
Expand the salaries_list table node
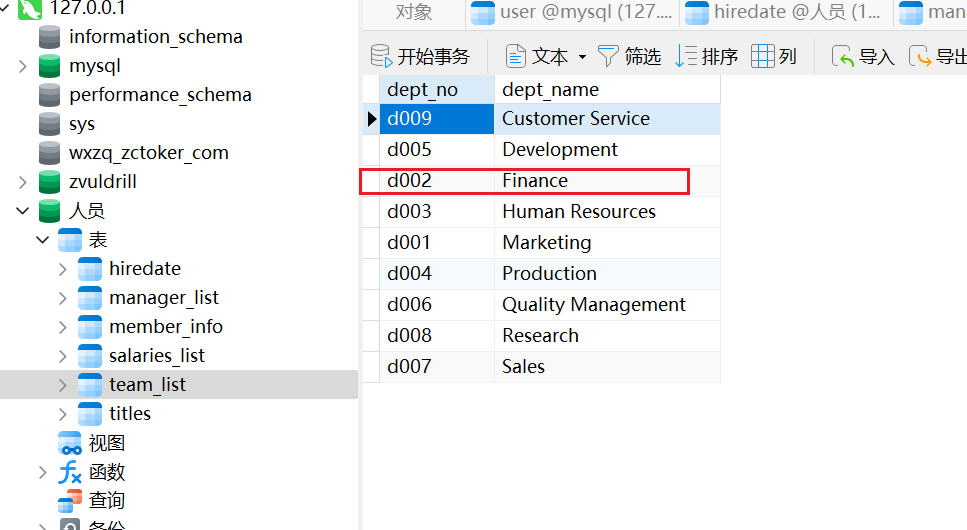click(x=62, y=356)
